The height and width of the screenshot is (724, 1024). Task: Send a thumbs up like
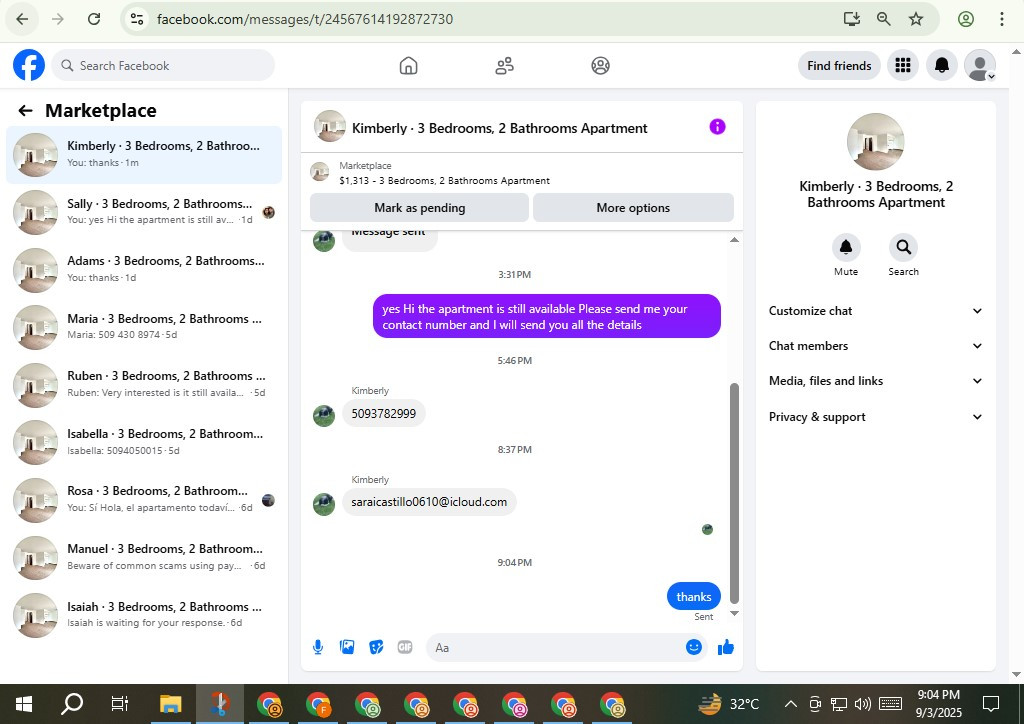(726, 647)
